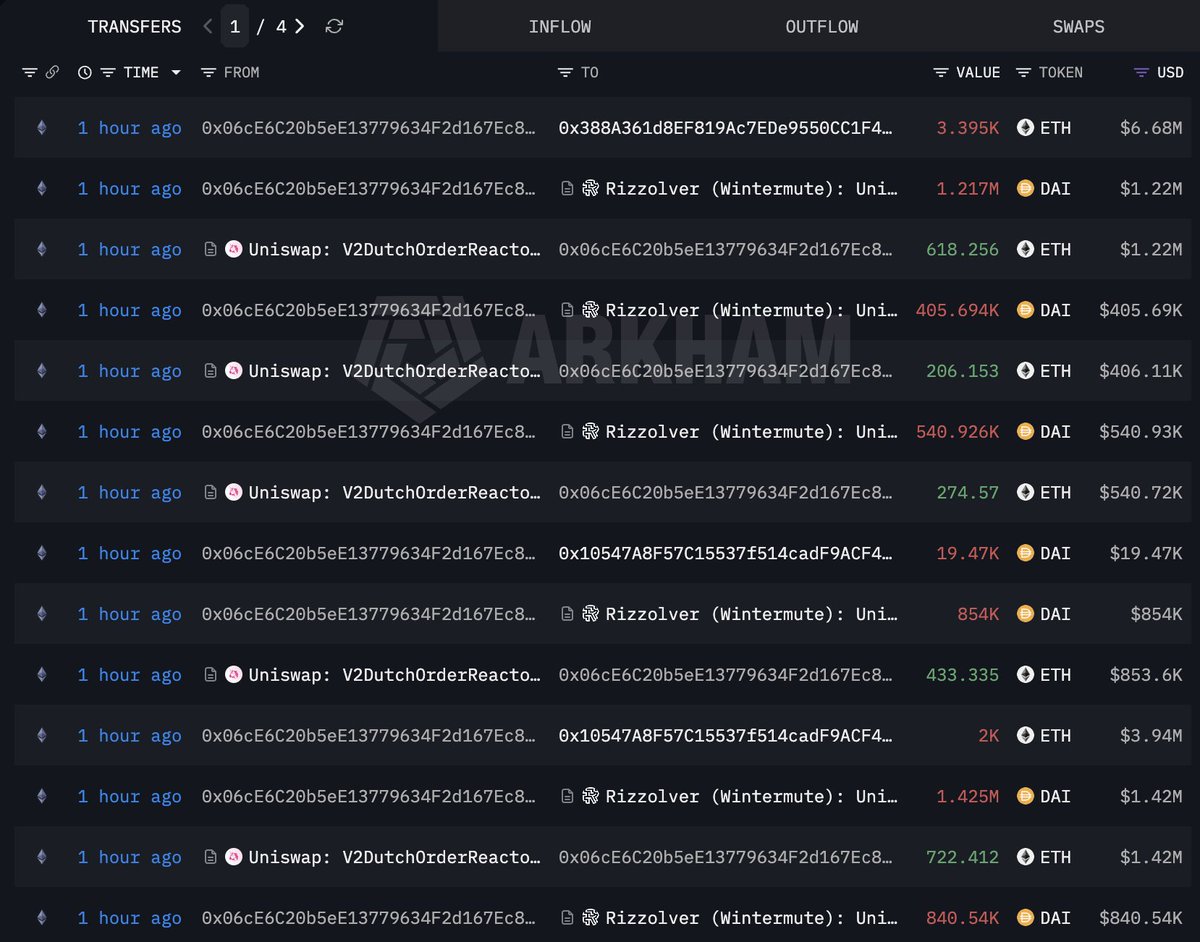Click the USD amount $540.72K
The height and width of the screenshot is (942, 1200).
coord(1140,492)
